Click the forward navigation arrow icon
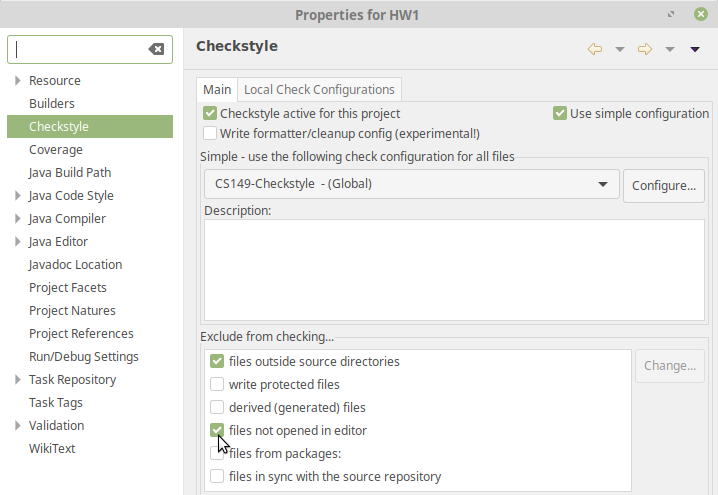Screen dimensions: 718x495 pos(645,49)
